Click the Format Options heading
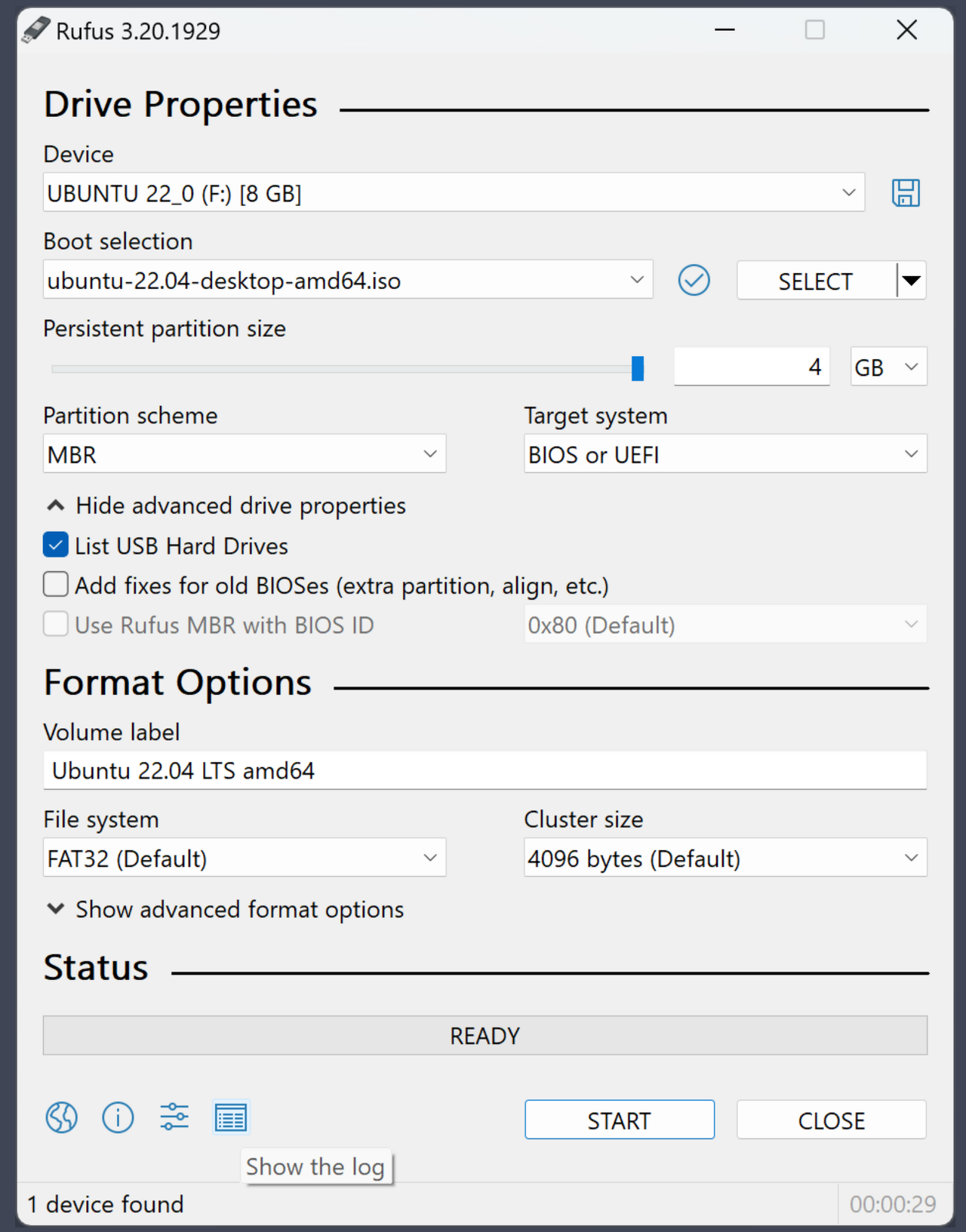 pos(178,683)
